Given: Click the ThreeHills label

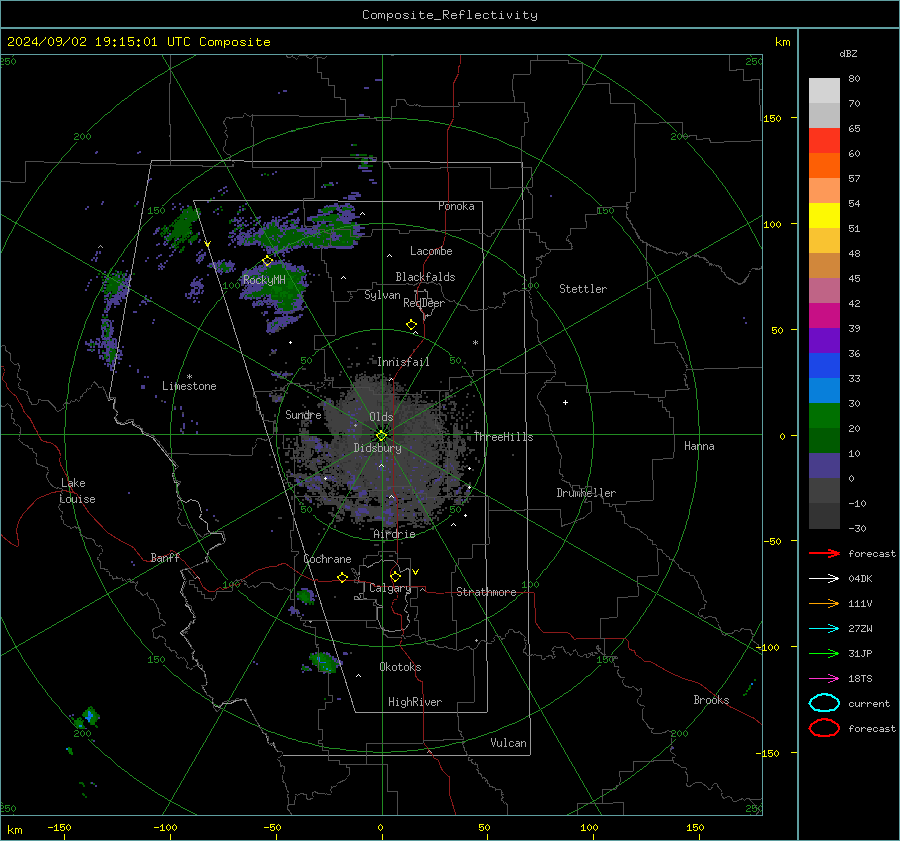Looking at the screenshot, I should [503, 437].
